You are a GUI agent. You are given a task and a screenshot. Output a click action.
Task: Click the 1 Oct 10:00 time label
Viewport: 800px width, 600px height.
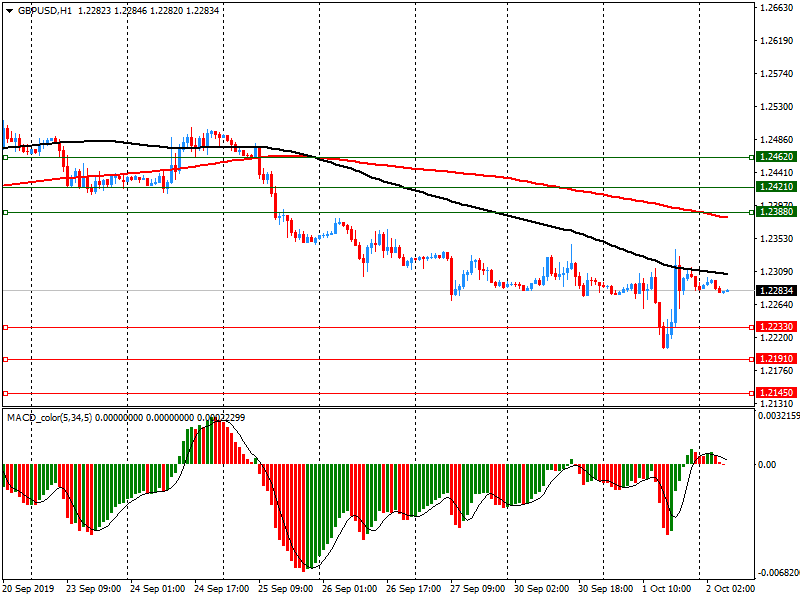coord(667,589)
